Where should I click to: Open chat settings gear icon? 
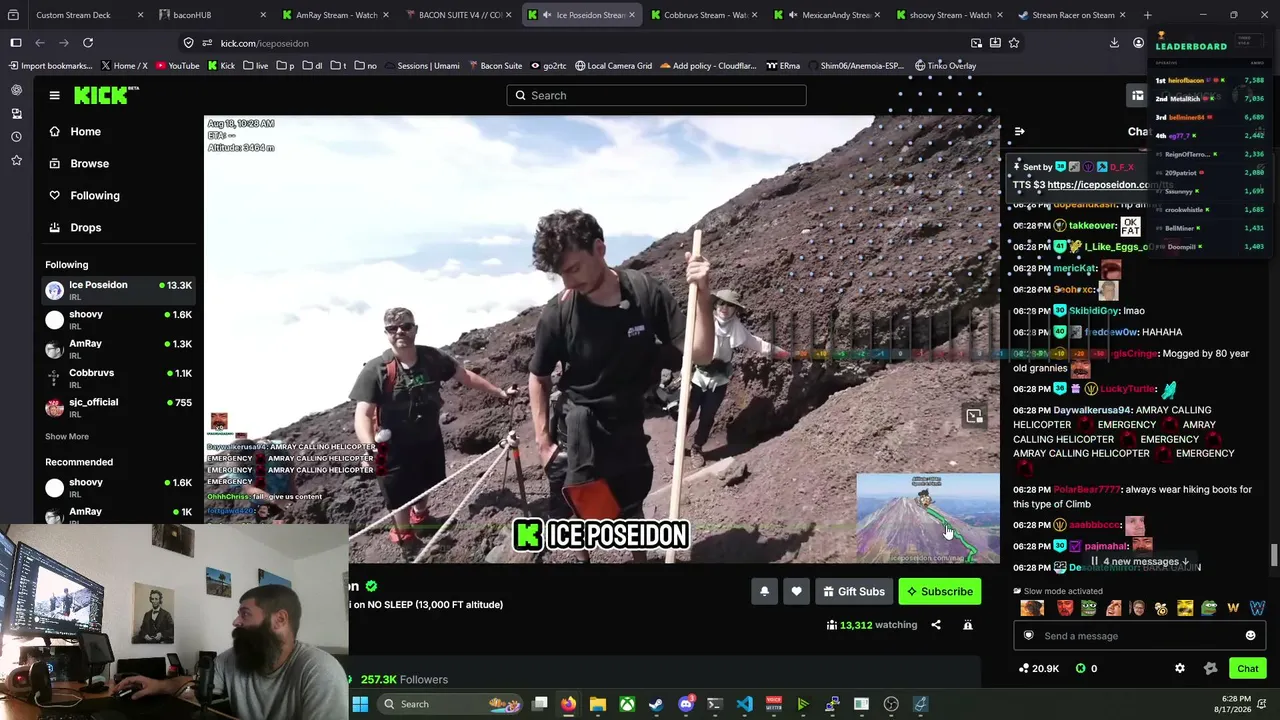(x=1180, y=668)
